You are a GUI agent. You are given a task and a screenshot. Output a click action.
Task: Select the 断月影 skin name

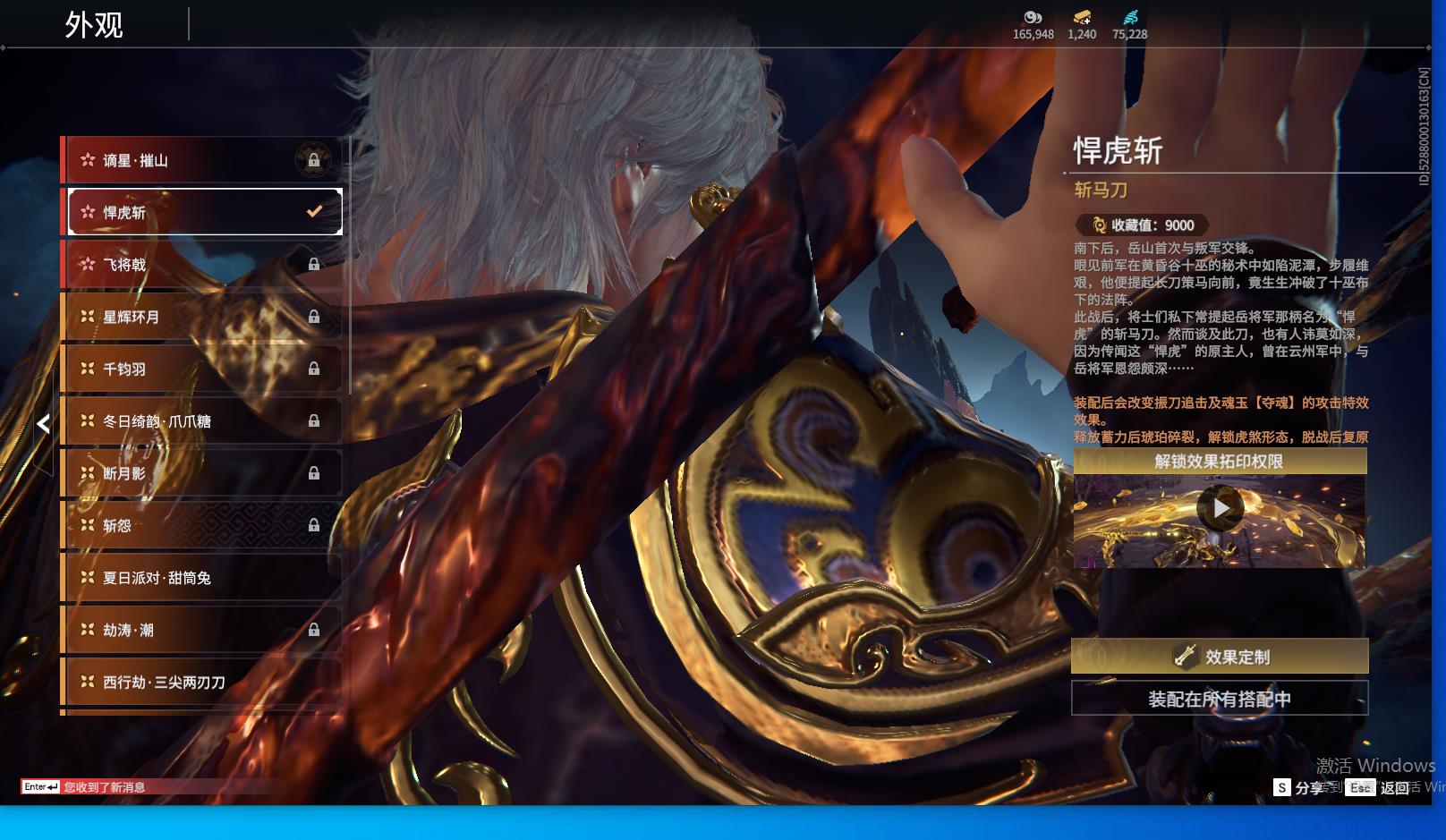tap(124, 472)
